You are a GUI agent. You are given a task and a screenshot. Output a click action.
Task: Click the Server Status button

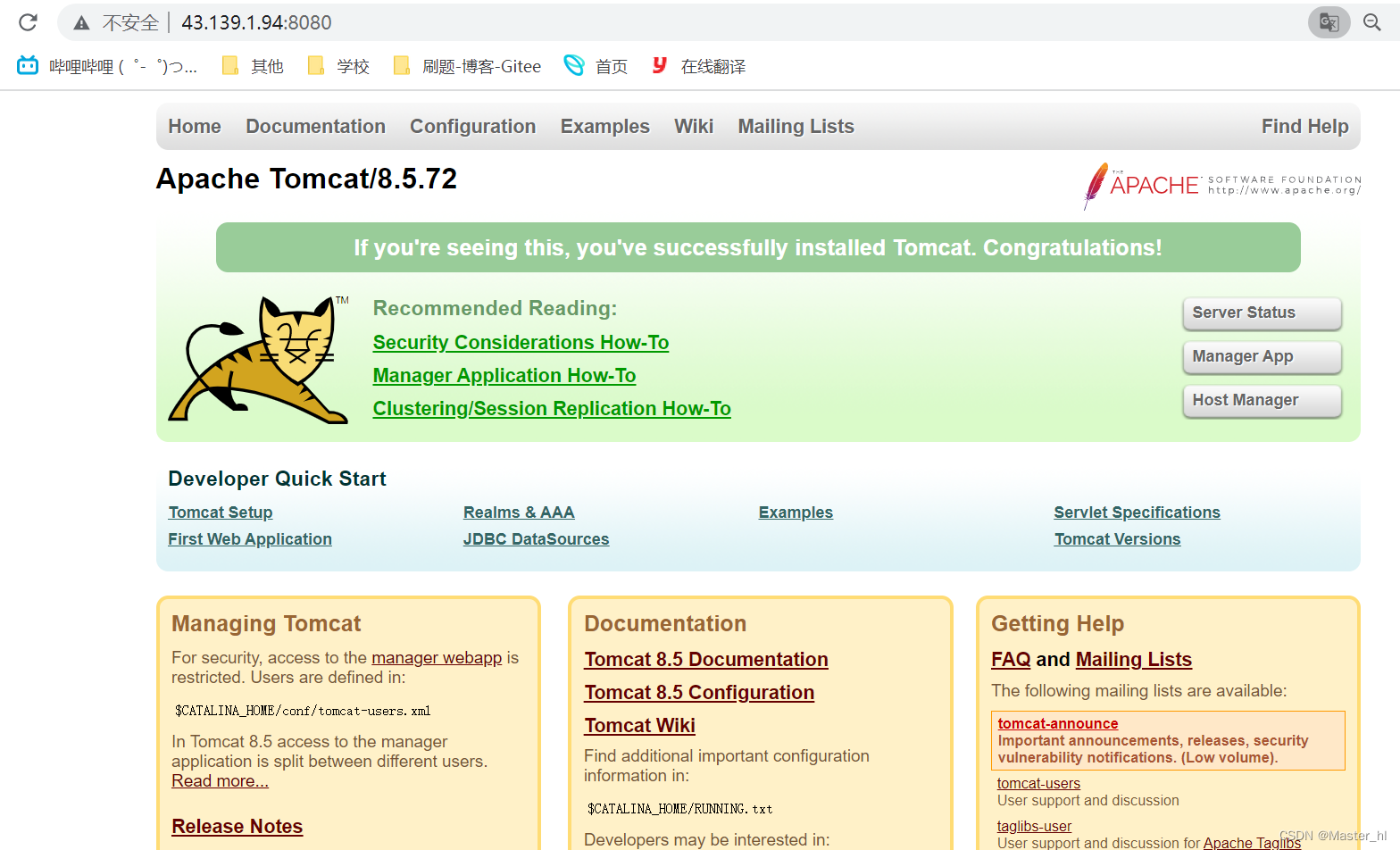(1262, 313)
